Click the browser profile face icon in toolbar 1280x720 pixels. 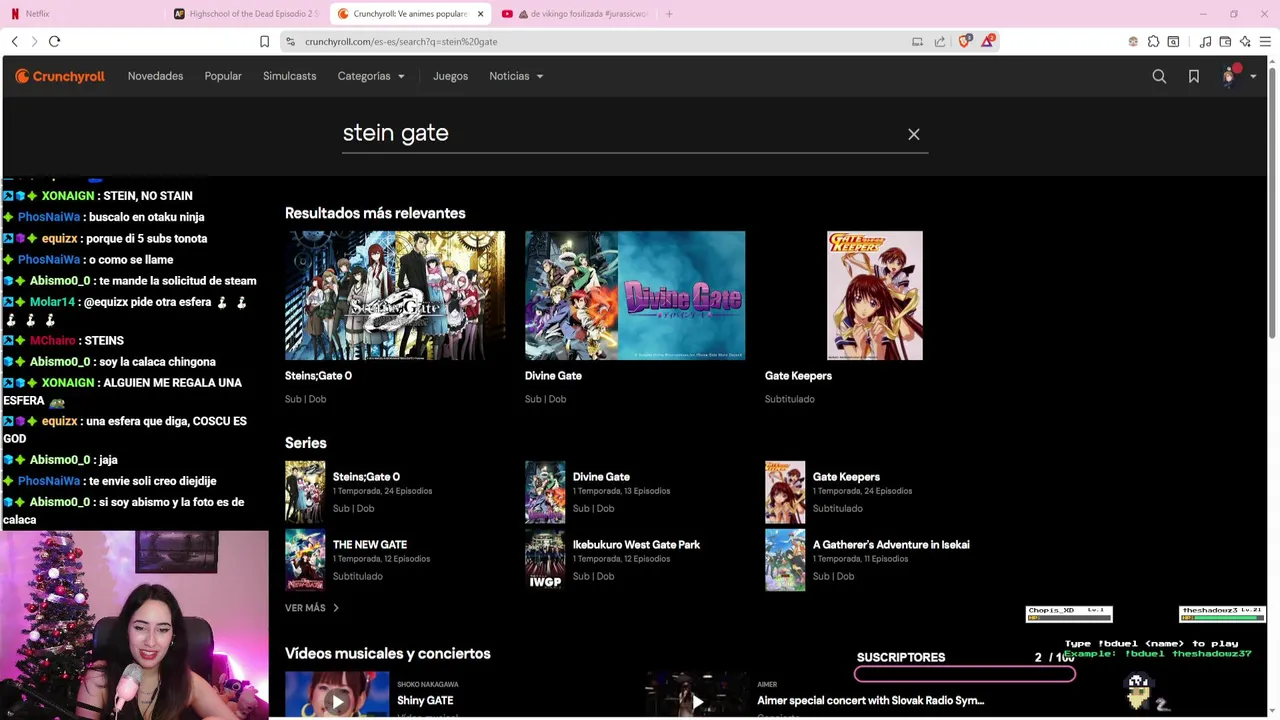click(1133, 42)
